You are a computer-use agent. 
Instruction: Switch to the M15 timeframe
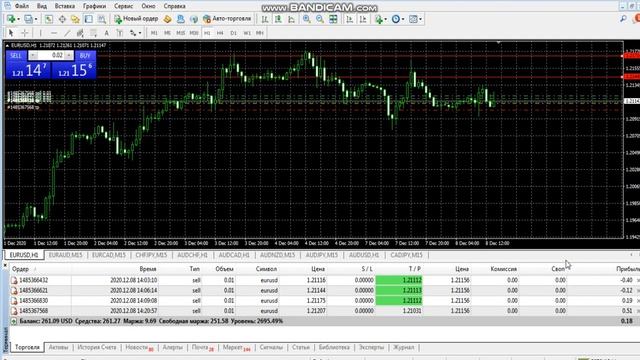click(x=180, y=33)
